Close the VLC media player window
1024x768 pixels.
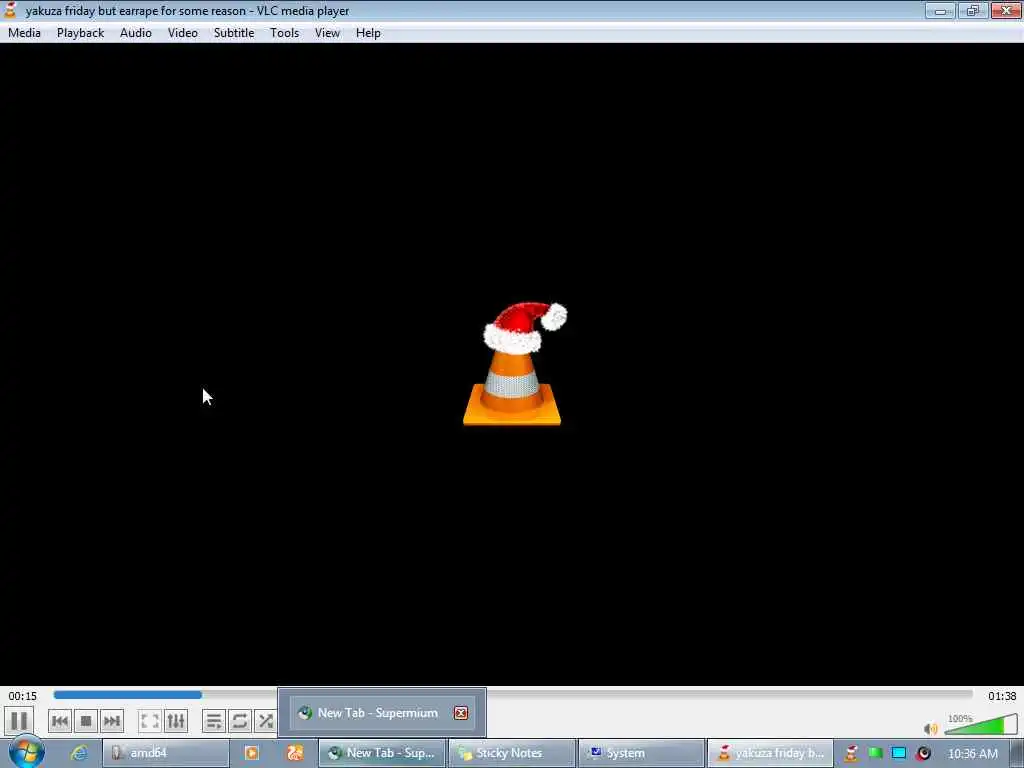1006,10
